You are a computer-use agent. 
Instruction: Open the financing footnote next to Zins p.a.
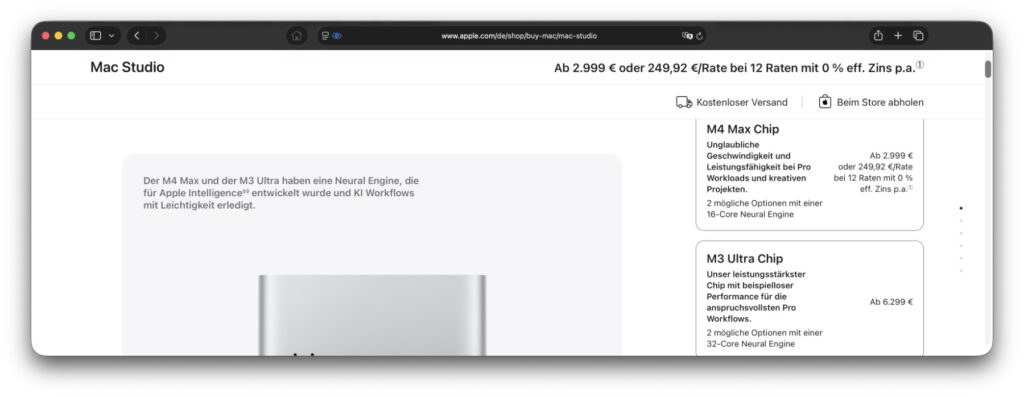coord(920,65)
